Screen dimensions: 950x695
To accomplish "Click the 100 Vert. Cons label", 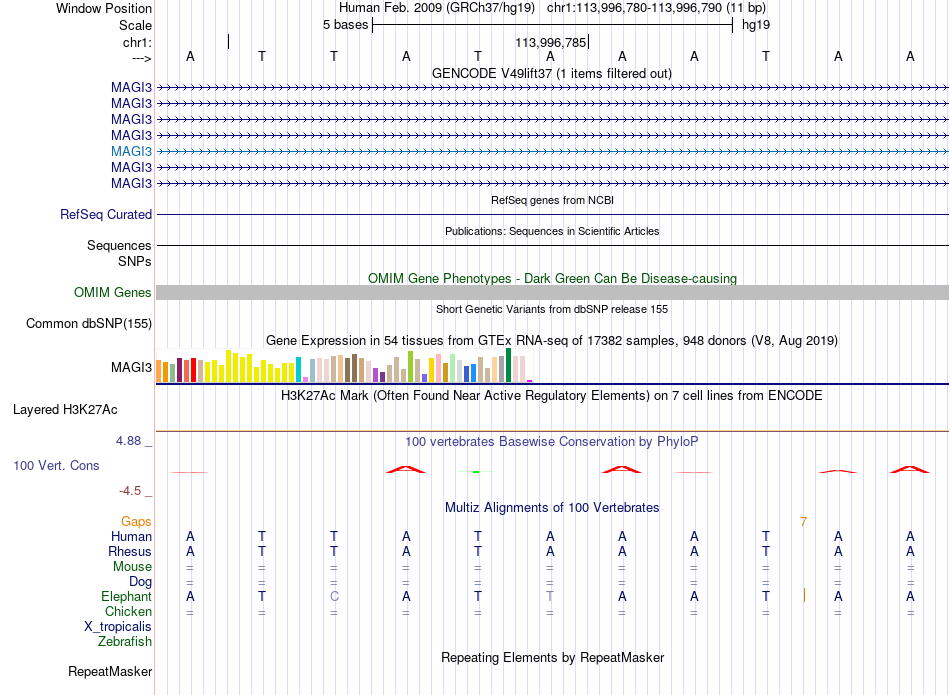I will click(56, 465).
